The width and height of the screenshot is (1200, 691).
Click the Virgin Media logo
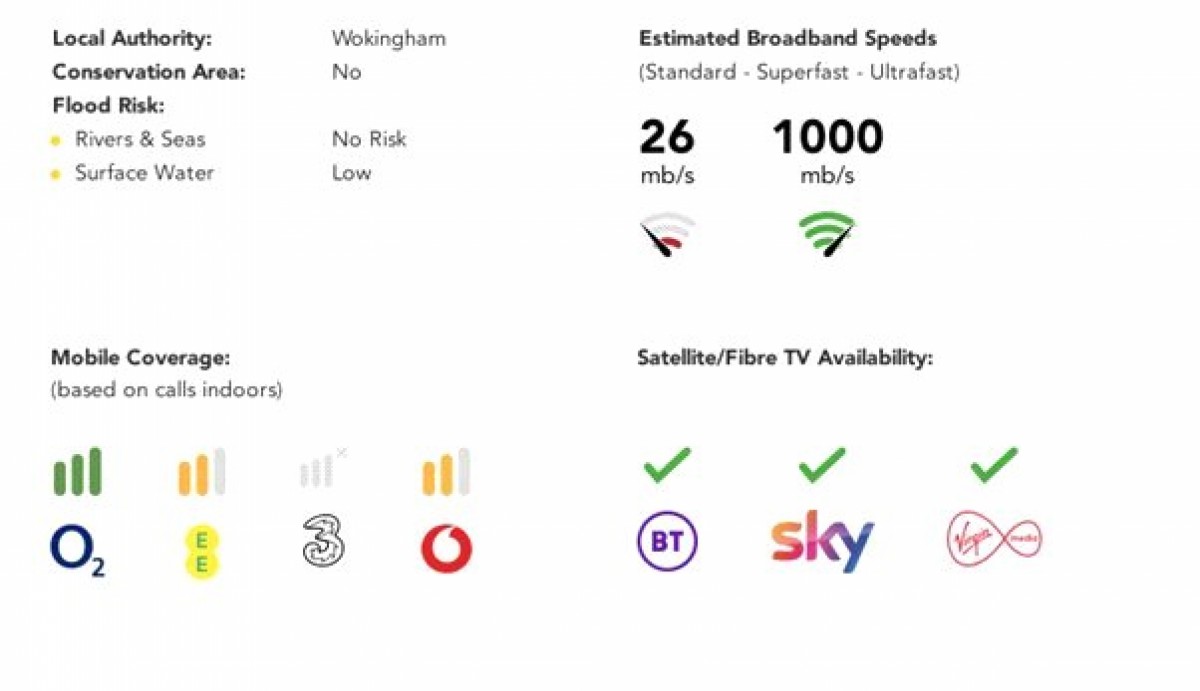[994, 540]
